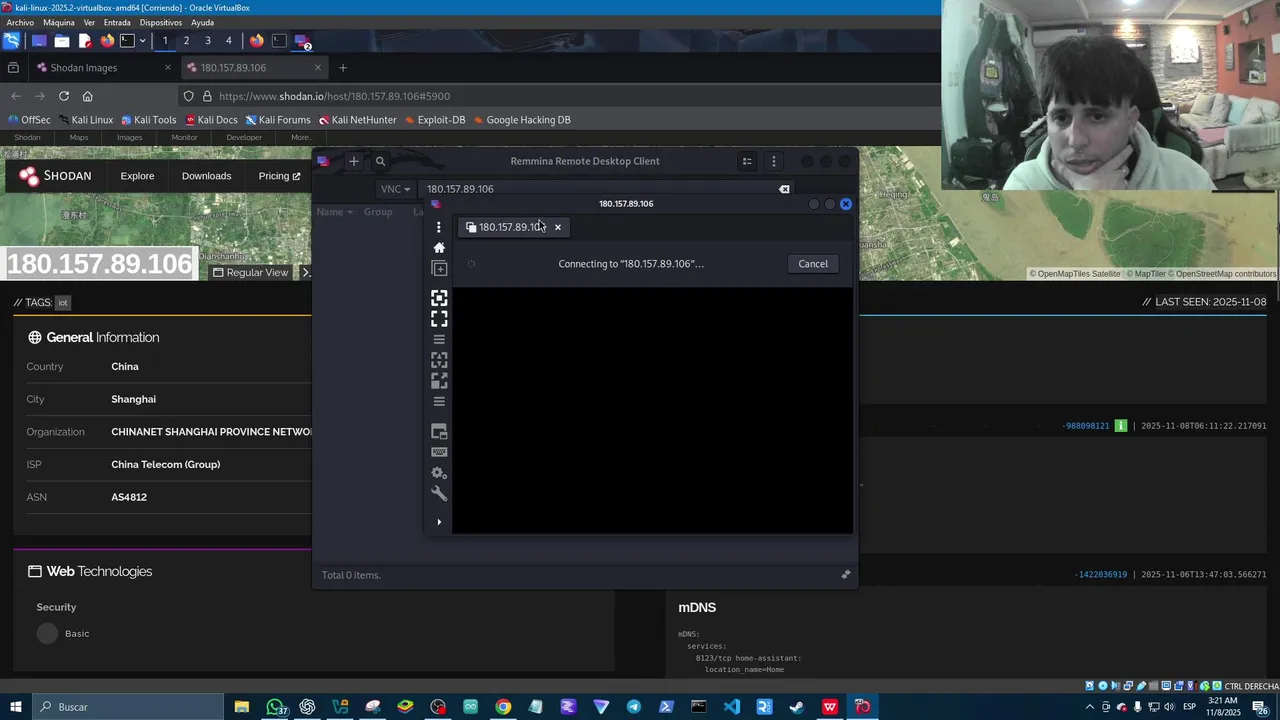Close the 180.157.89.106 connection tab

point(558,227)
